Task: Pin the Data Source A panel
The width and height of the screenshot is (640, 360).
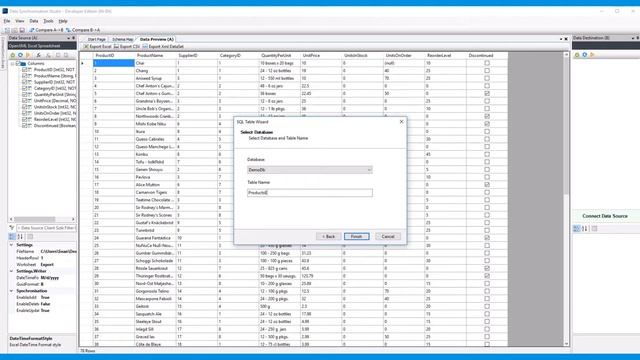Action: pyautogui.click(x=73, y=38)
